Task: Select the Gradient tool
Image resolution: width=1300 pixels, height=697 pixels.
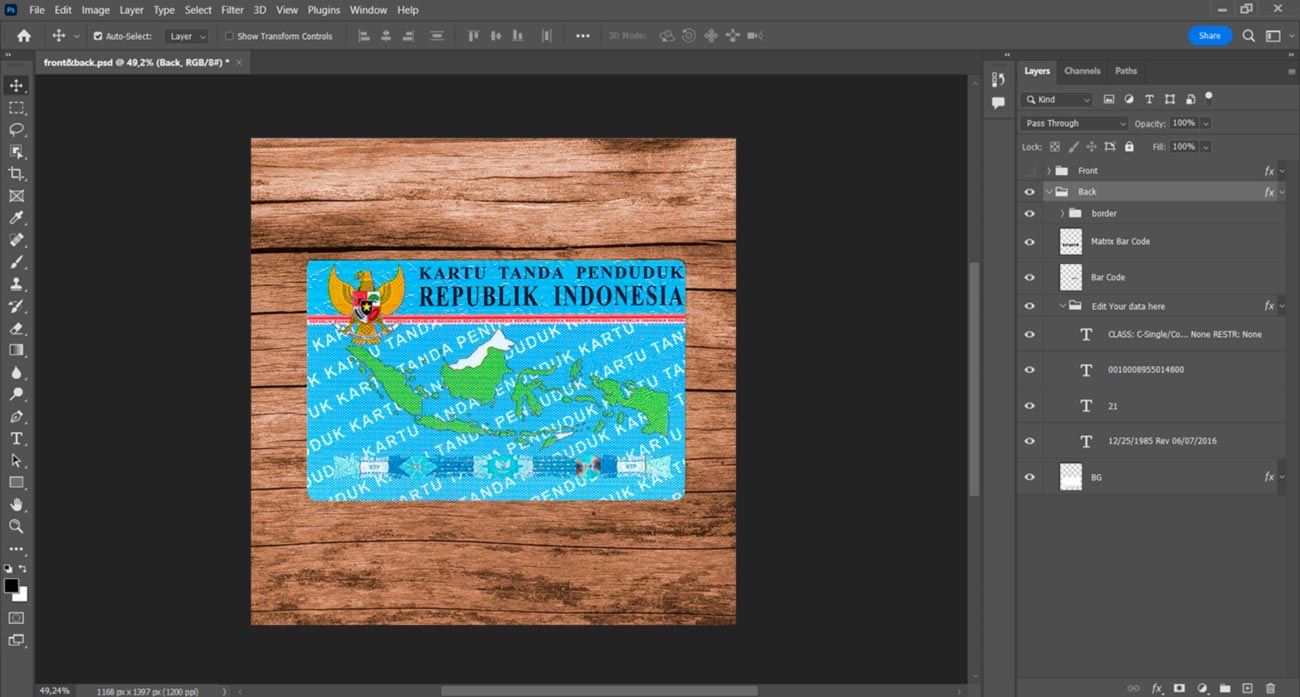Action: (x=16, y=350)
